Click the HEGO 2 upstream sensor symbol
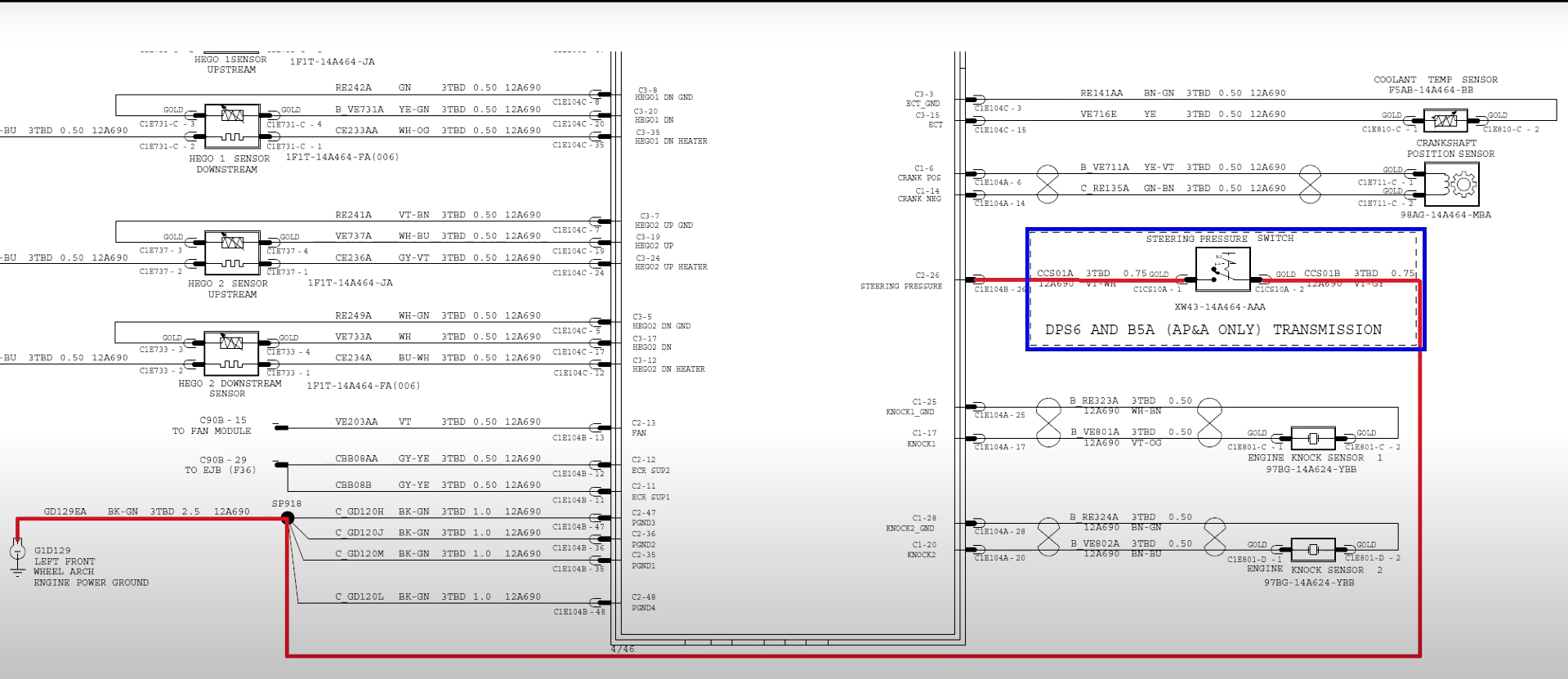This screenshot has width=1568, height=679. pos(232,252)
